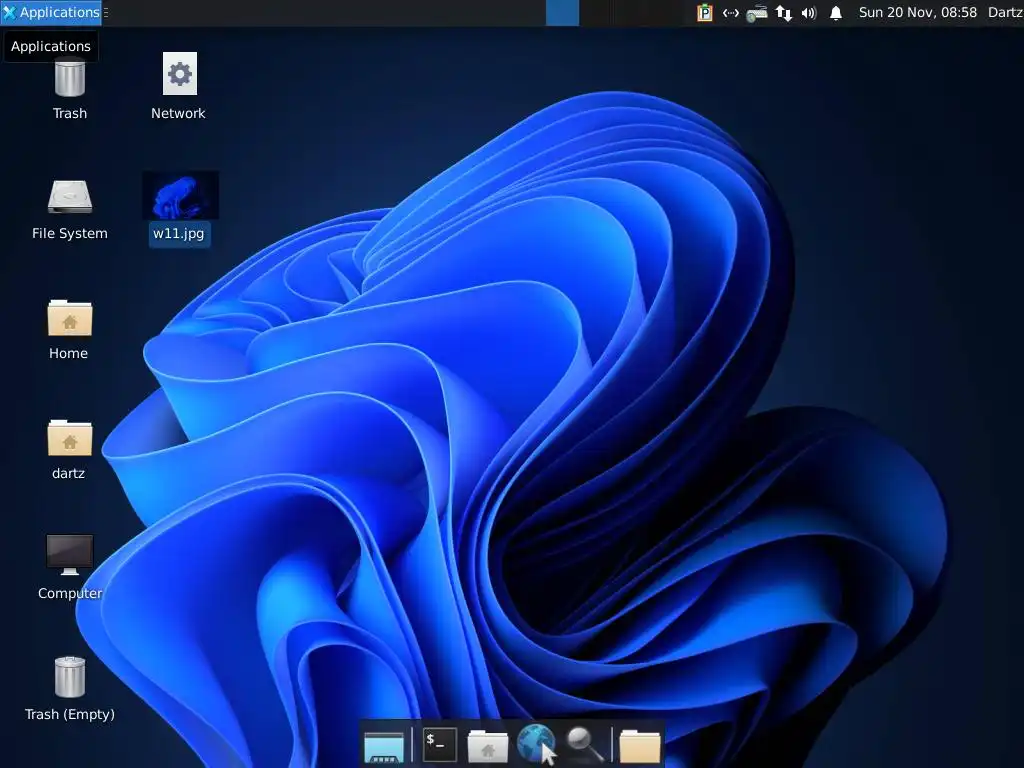Open the tan folder icon in dock
Screen dimensions: 1024x768
coord(640,746)
